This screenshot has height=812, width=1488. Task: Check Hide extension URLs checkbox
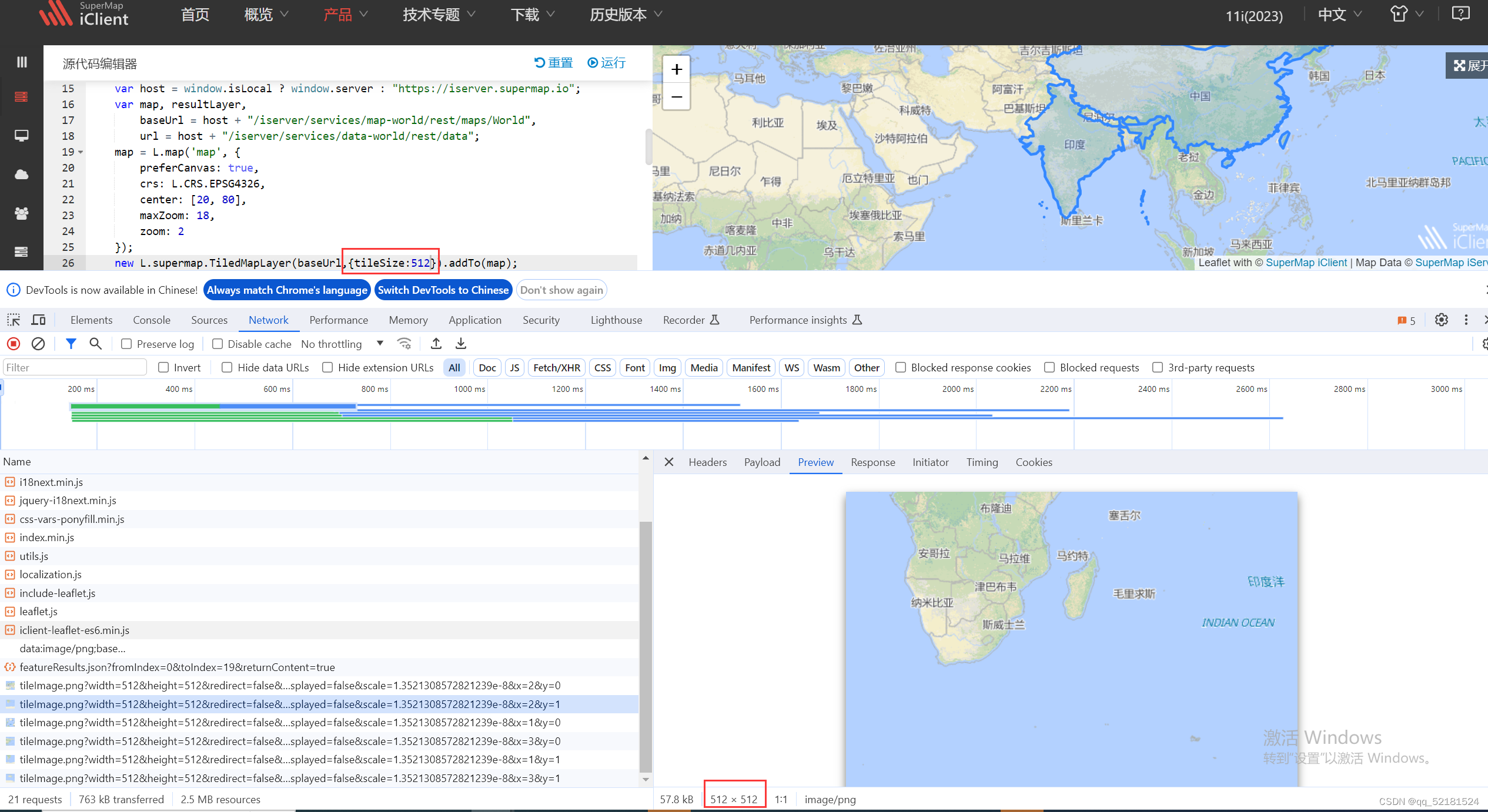click(x=327, y=367)
